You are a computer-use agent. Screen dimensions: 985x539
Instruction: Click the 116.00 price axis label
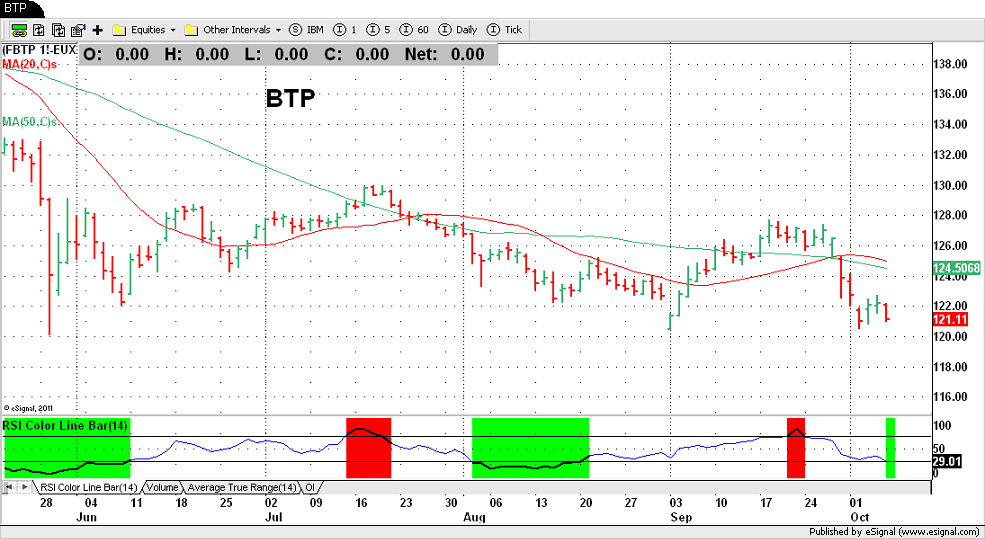pyautogui.click(x=950, y=397)
